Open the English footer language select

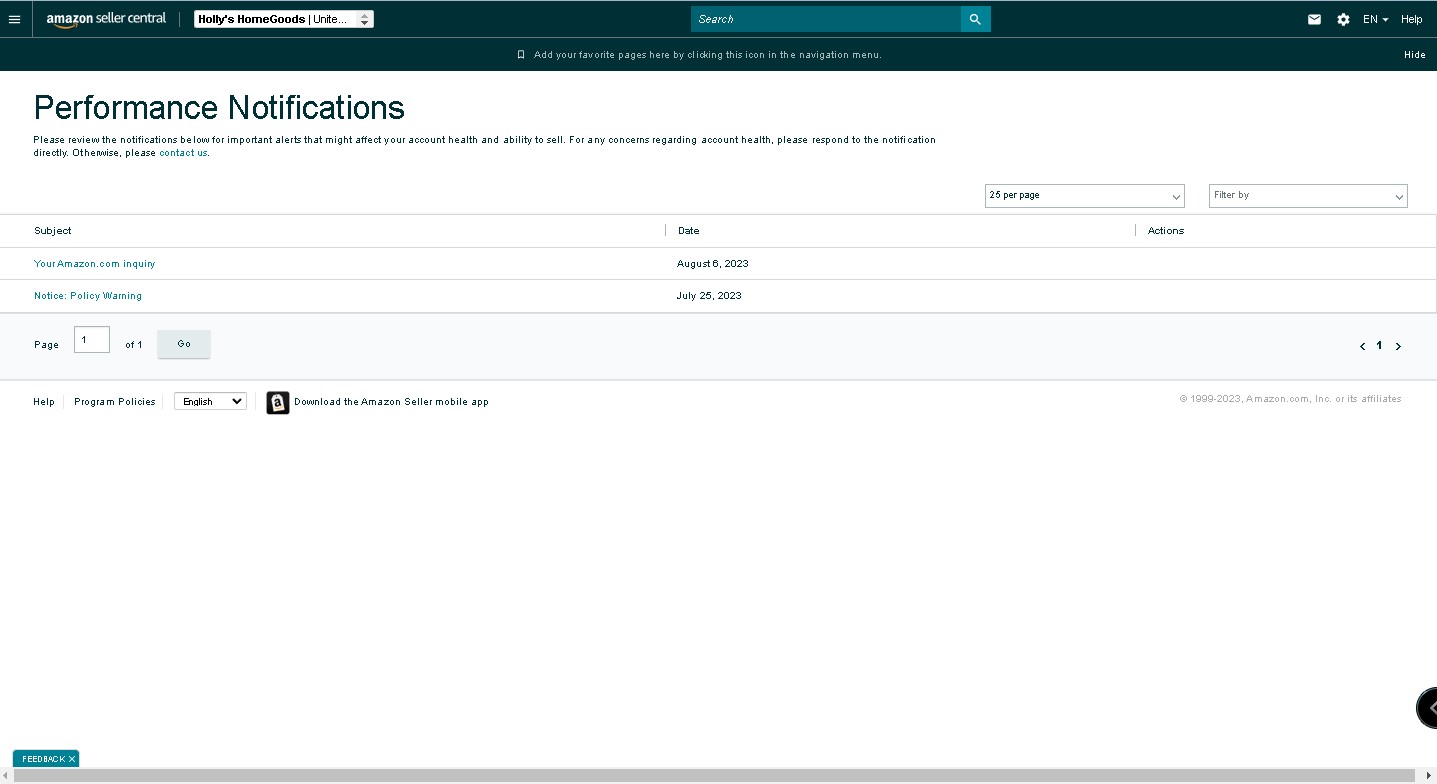pyautogui.click(x=210, y=401)
